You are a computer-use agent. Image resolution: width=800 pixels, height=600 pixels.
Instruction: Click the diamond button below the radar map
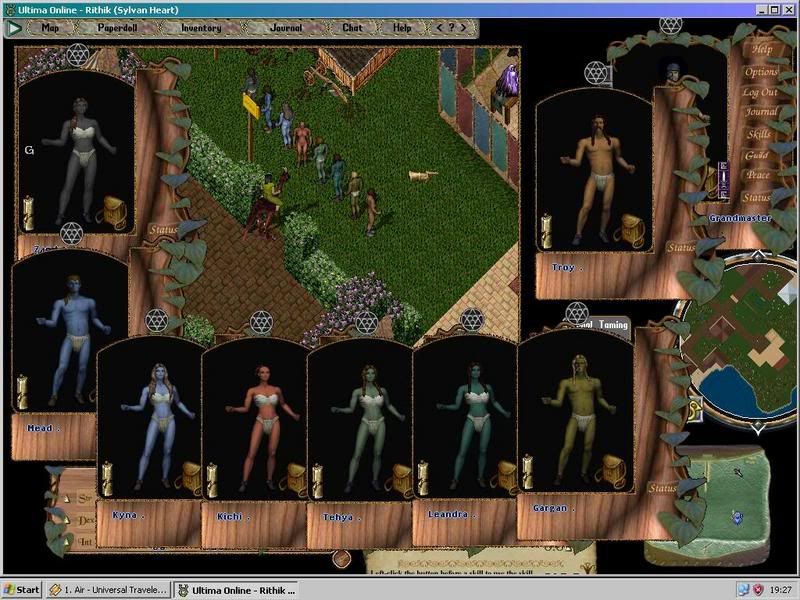click(758, 427)
